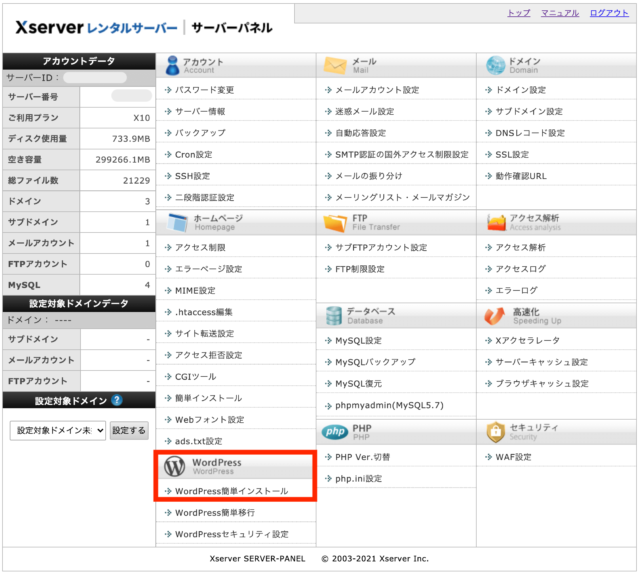Open 二段階認証設定
The image size is (640, 574).
pyautogui.click(x=204, y=198)
